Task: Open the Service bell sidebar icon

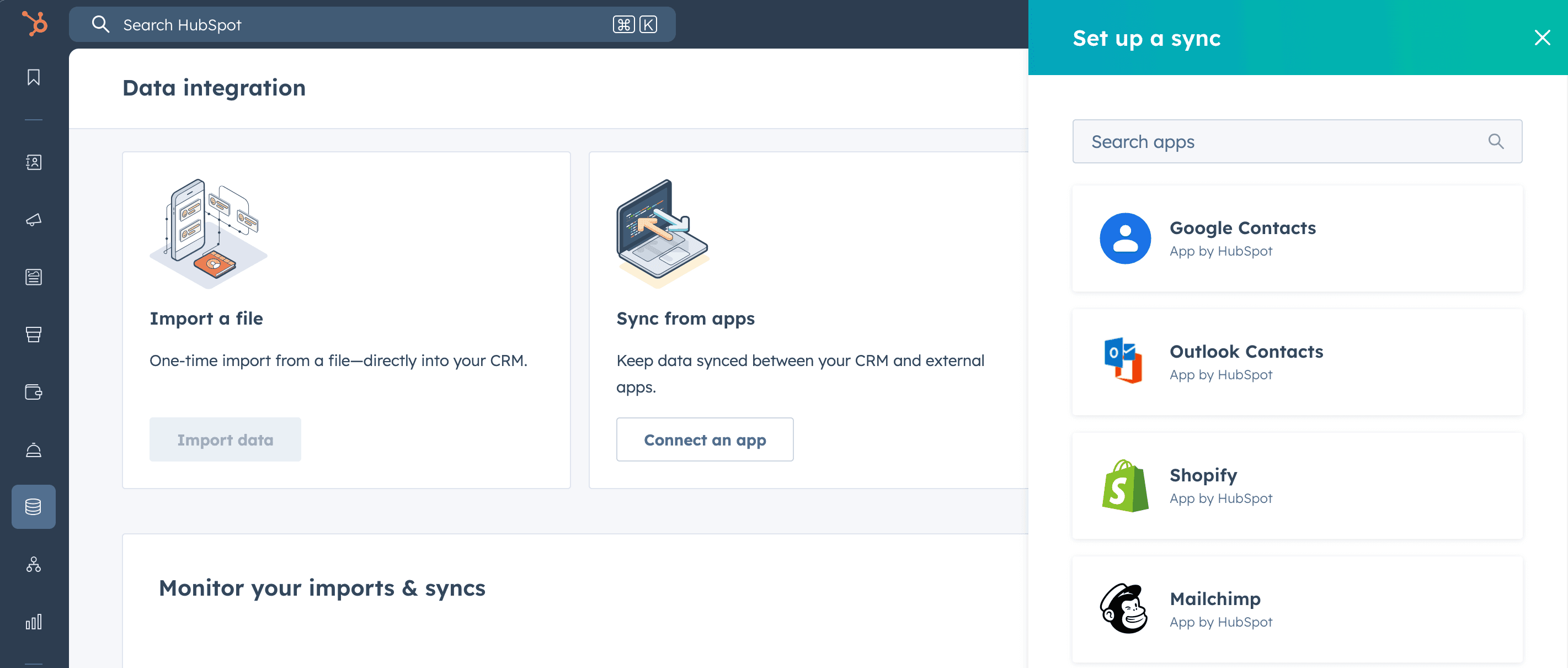Action: point(34,449)
